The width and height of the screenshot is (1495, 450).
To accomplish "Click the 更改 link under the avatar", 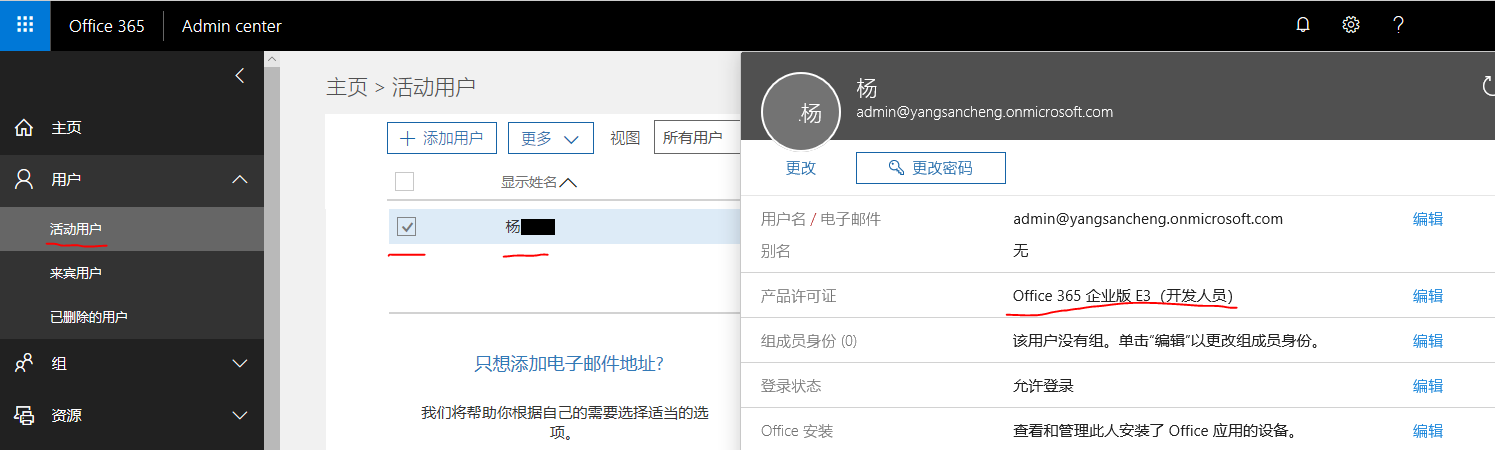I will coord(801,168).
